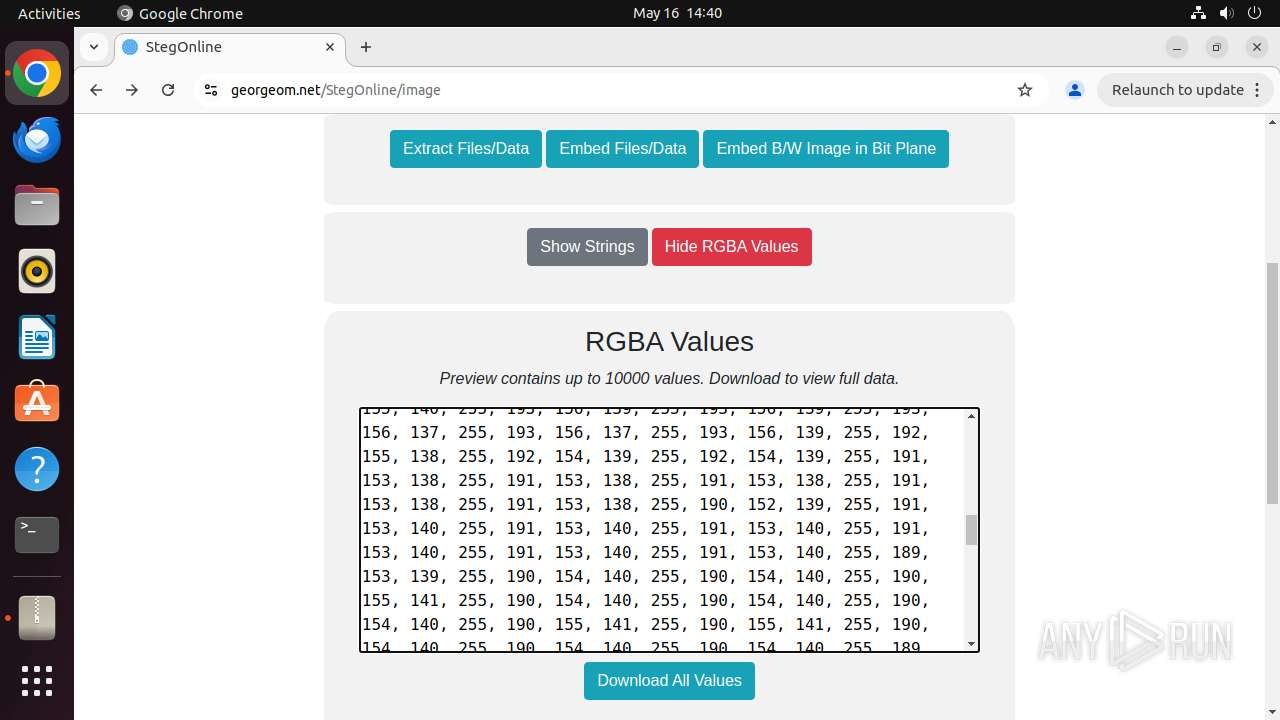This screenshot has height=720, width=1280.
Task: Click the Show Strings button
Action: [x=587, y=247]
